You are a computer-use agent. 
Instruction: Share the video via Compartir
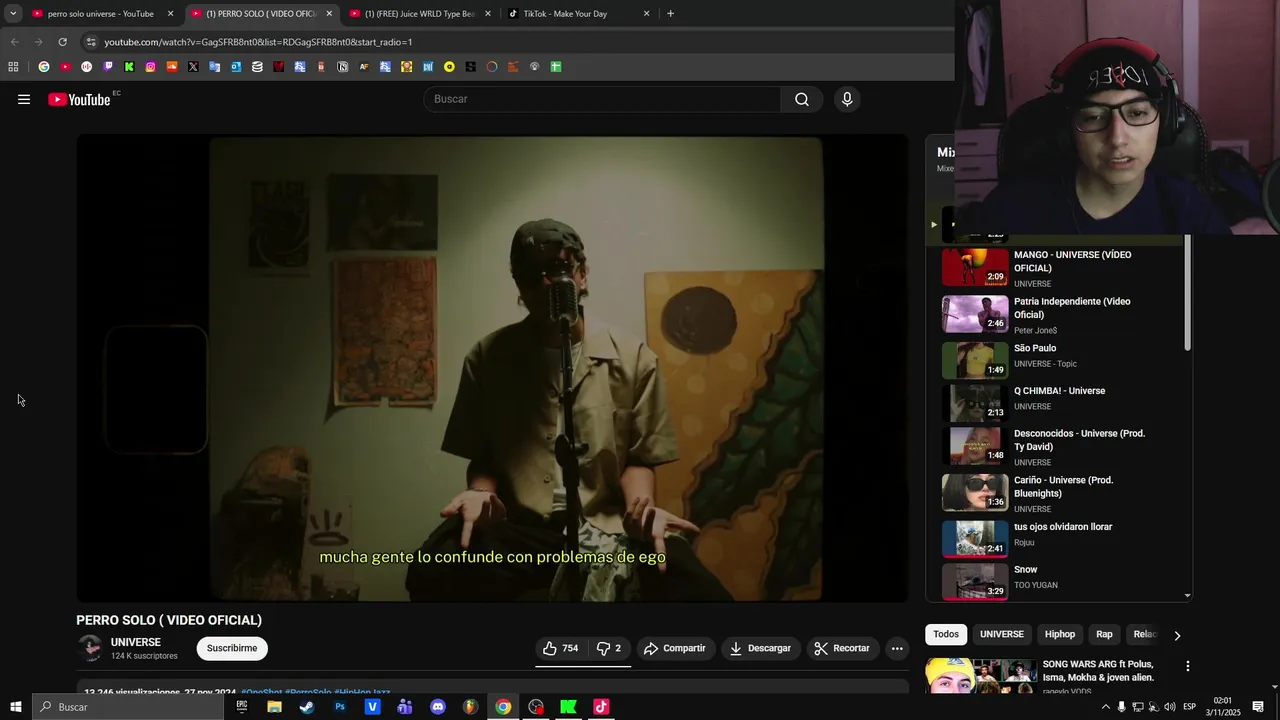tap(675, 648)
